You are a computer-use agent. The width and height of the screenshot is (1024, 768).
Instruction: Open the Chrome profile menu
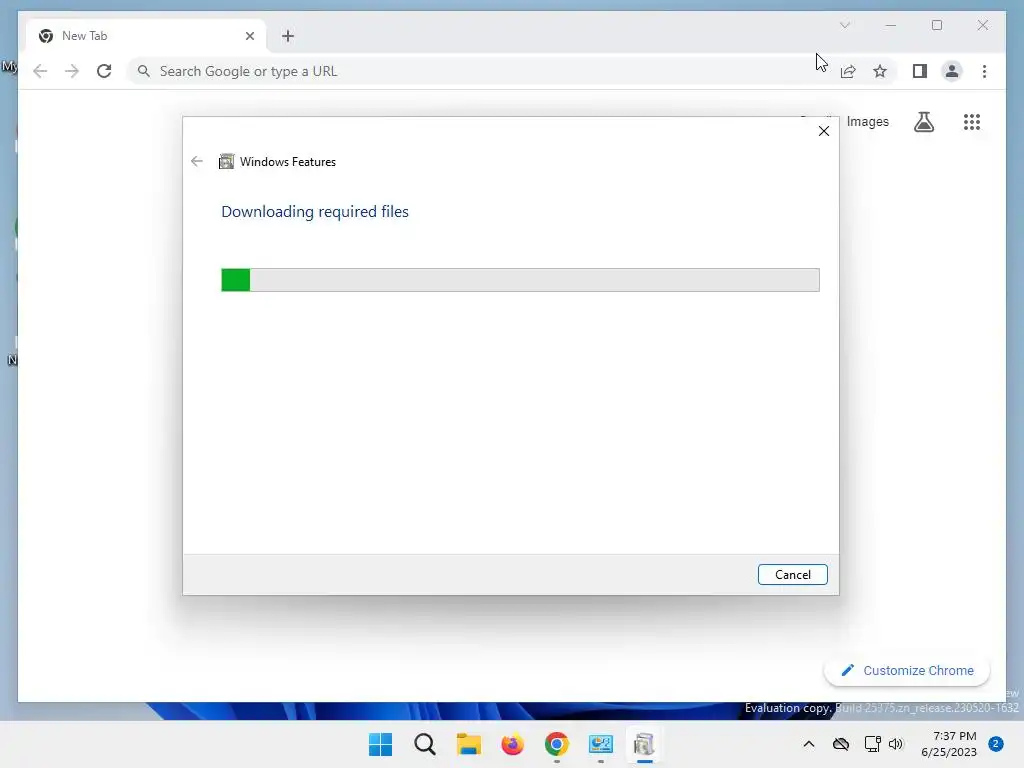(x=952, y=71)
